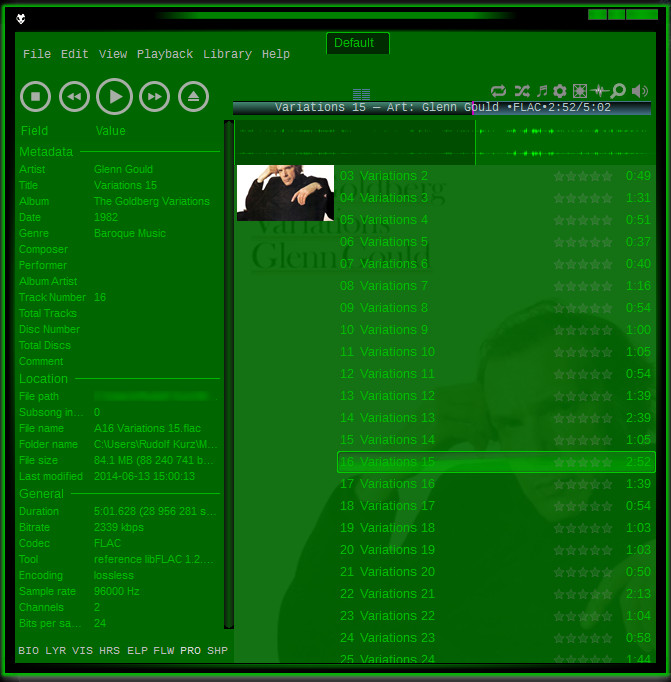Click the File name value A16 Variations 15.flac
Image resolution: width=671 pixels, height=682 pixels.
coord(147,428)
